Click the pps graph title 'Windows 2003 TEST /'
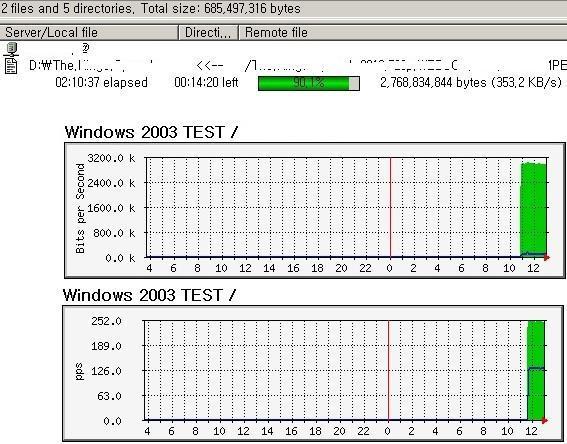Viewport: 567px width, 444px height. pos(149,295)
